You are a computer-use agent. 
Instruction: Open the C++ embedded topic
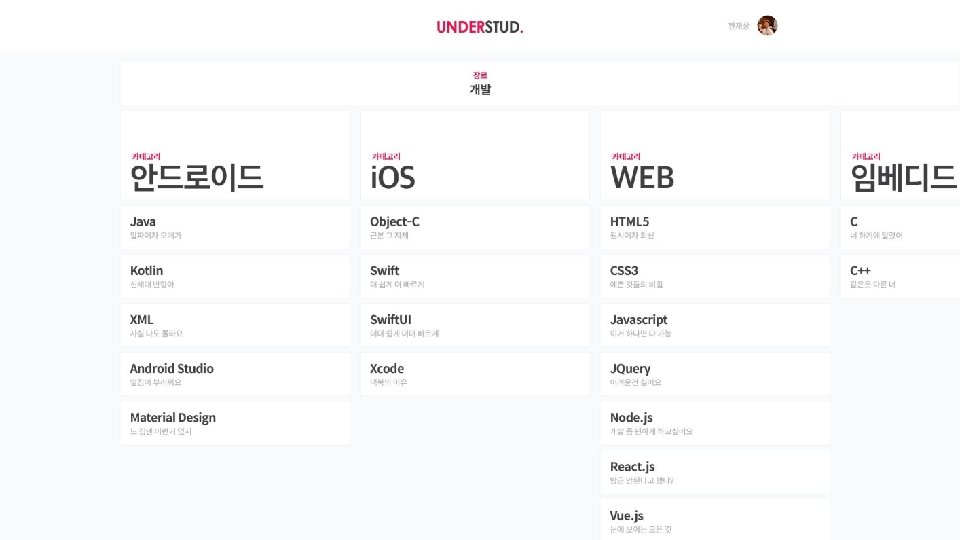coord(900,276)
